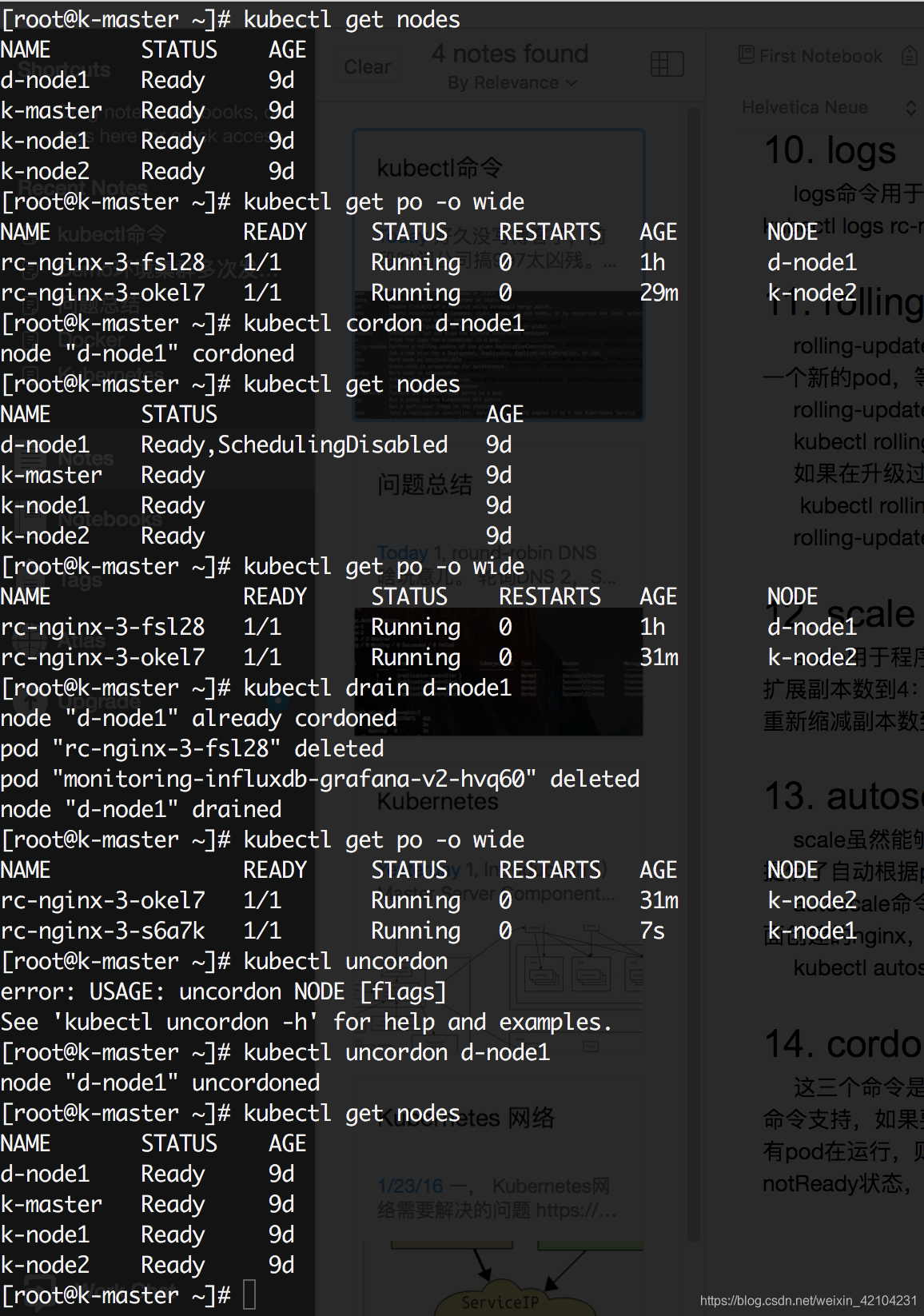
Task: Click the lock icon next to First Notebook
Action: click(910, 55)
